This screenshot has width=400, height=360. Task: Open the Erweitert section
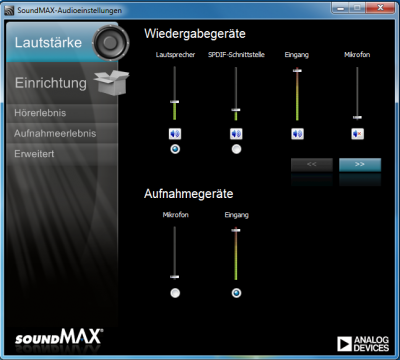[62, 154]
